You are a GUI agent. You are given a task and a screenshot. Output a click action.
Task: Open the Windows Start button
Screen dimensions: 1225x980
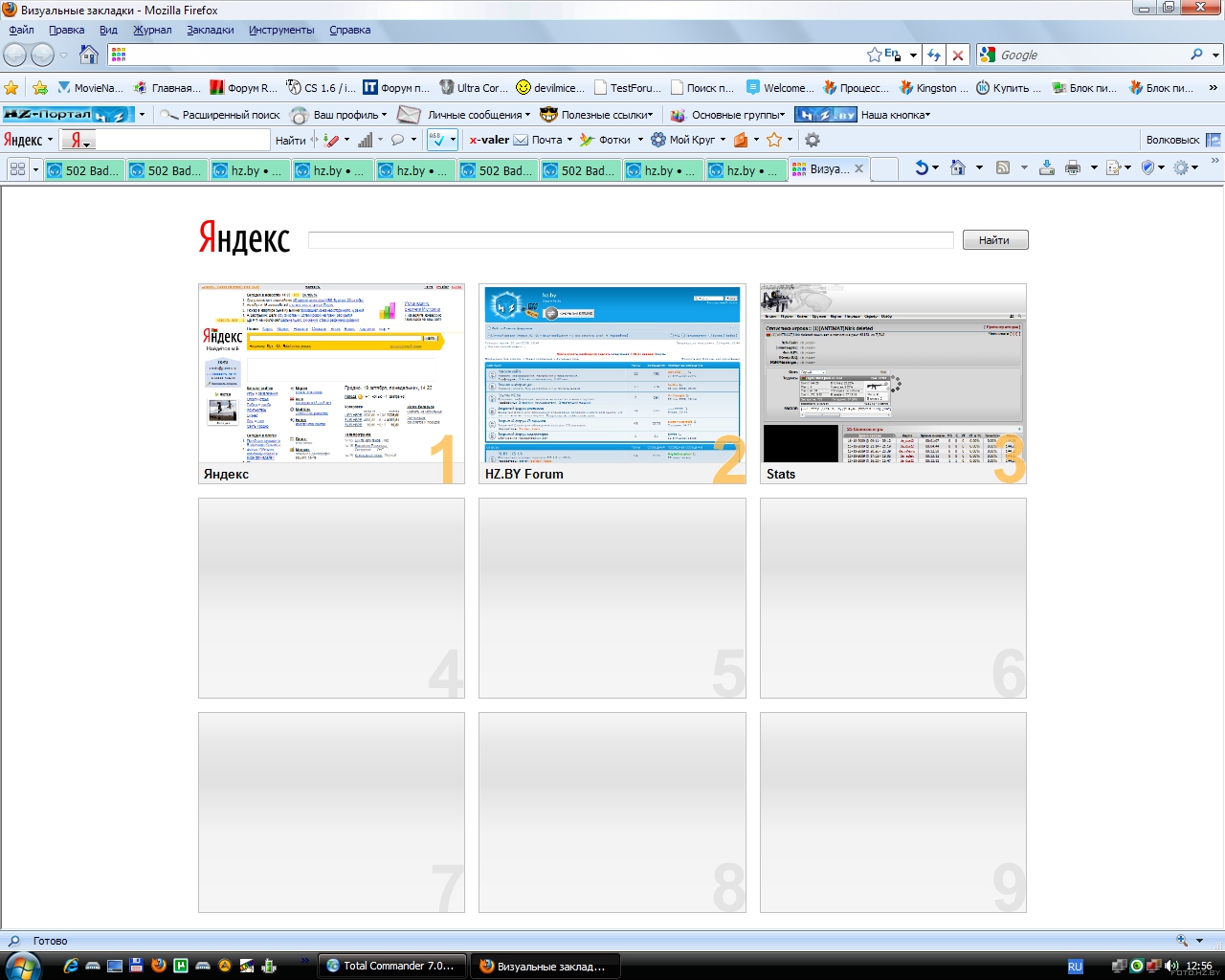click(21, 966)
